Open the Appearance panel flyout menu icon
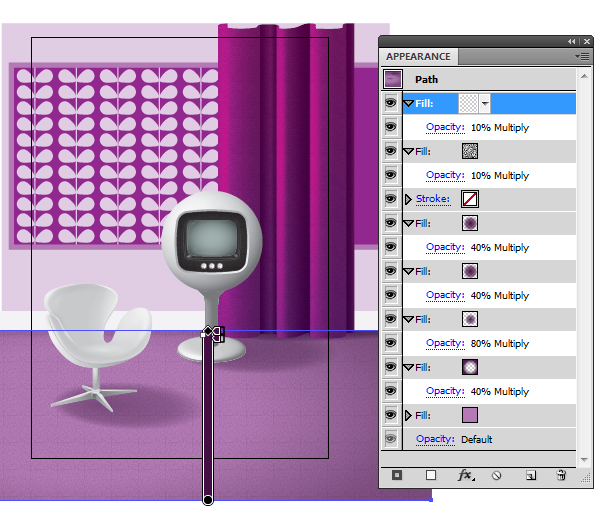Viewport: 599px width, 520px height. point(583,57)
